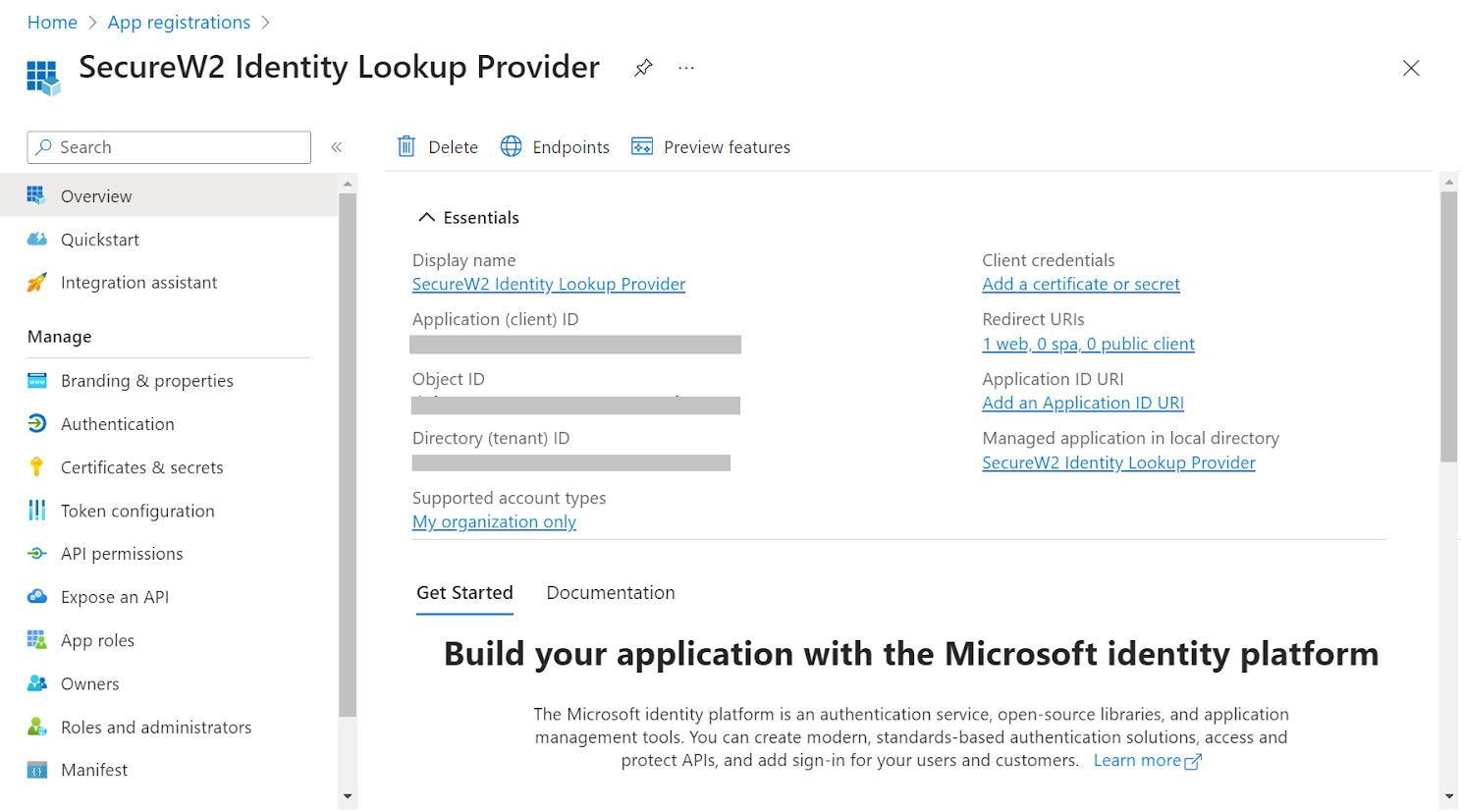The width and height of the screenshot is (1461, 812).
Task: Click the Integration assistant rocket icon
Action: (x=37, y=283)
